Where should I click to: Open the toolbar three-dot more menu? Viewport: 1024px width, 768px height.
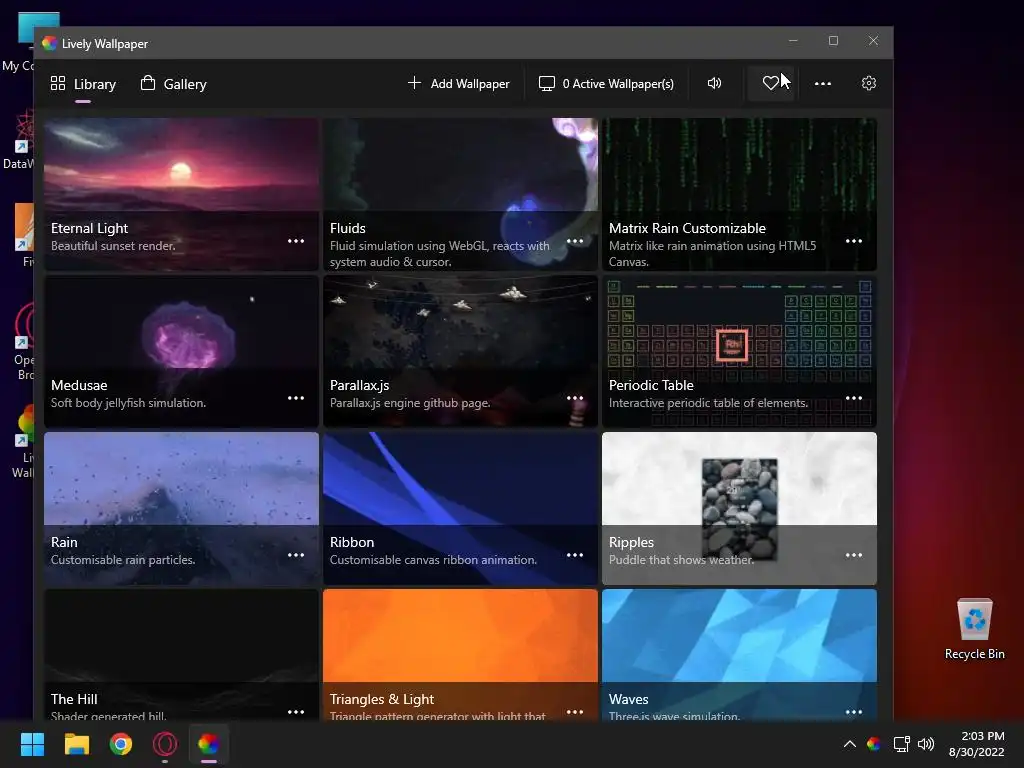pos(823,84)
